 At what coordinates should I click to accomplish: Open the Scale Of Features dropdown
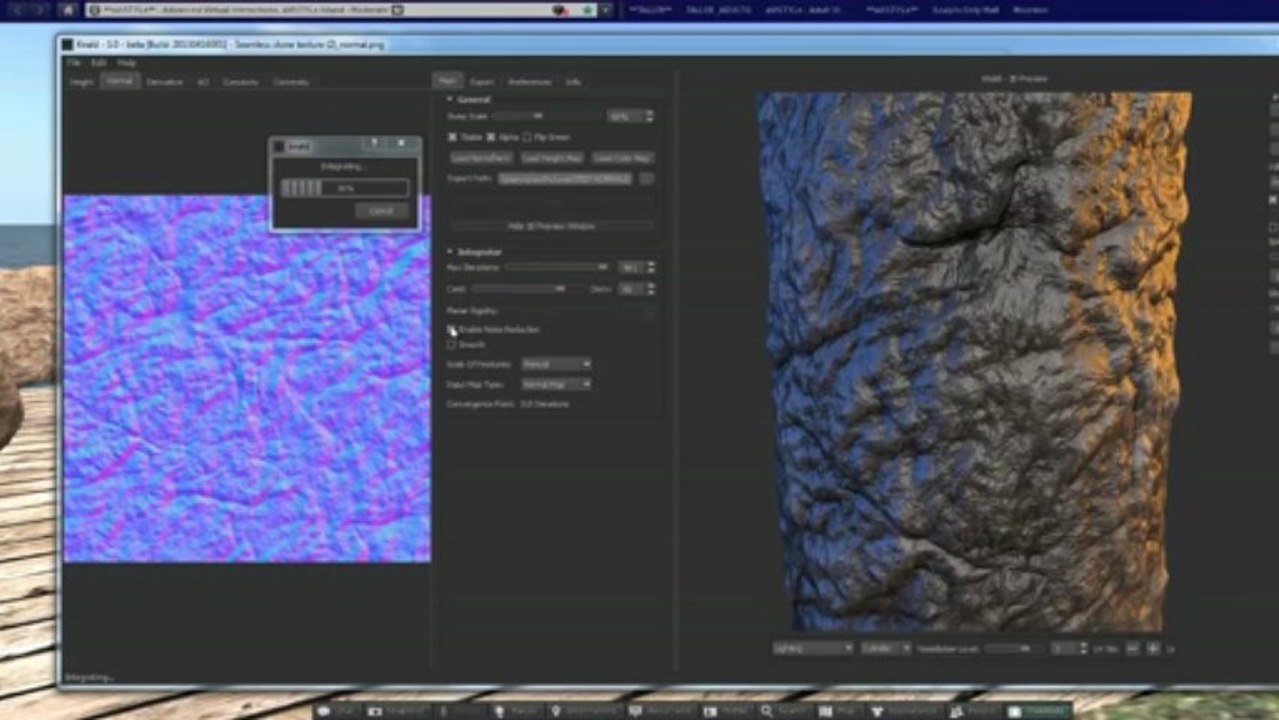click(556, 364)
